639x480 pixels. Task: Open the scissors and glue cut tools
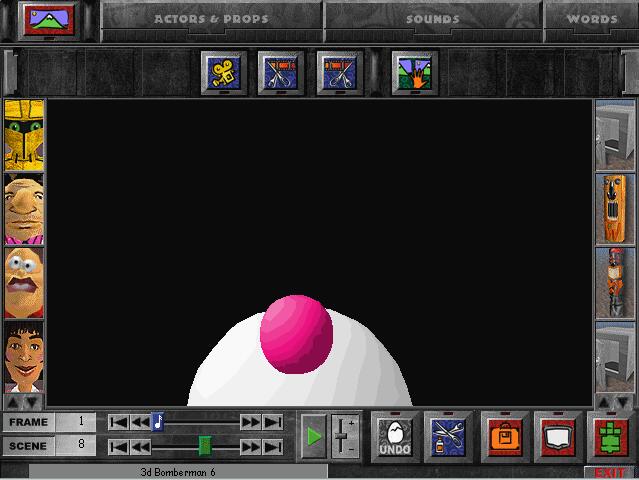448,437
